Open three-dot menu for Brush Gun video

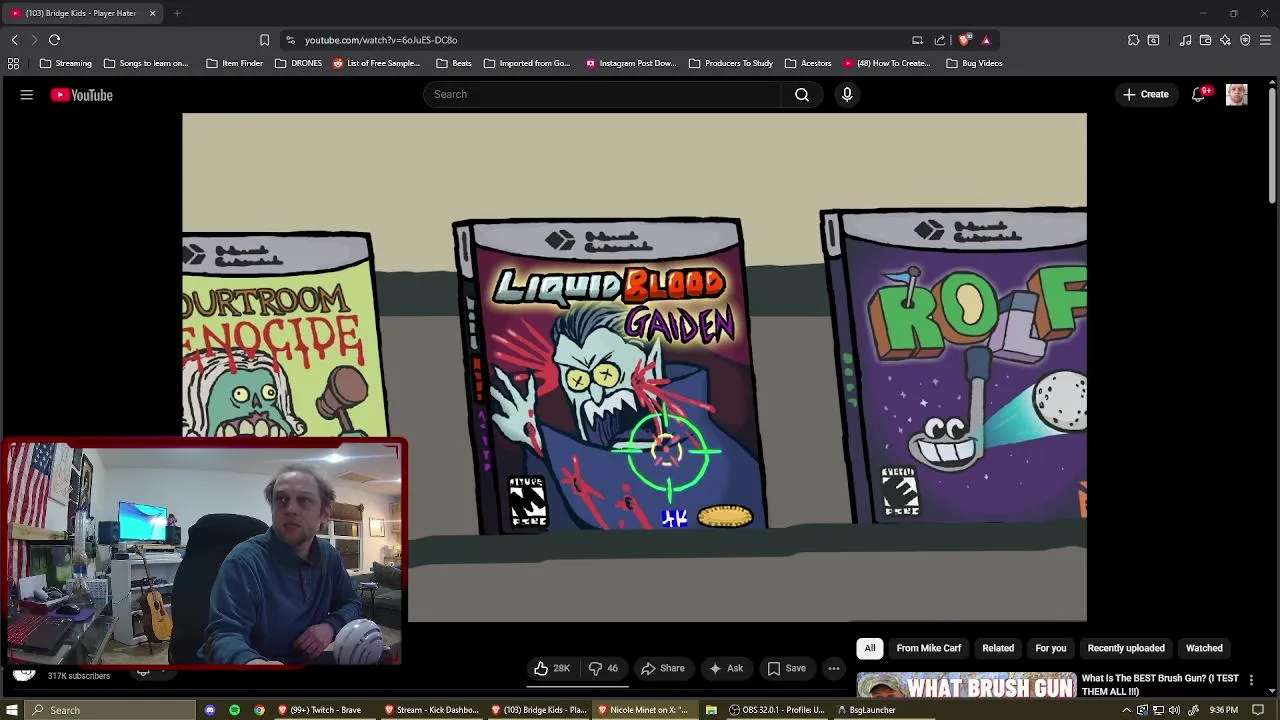(1251, 680)
